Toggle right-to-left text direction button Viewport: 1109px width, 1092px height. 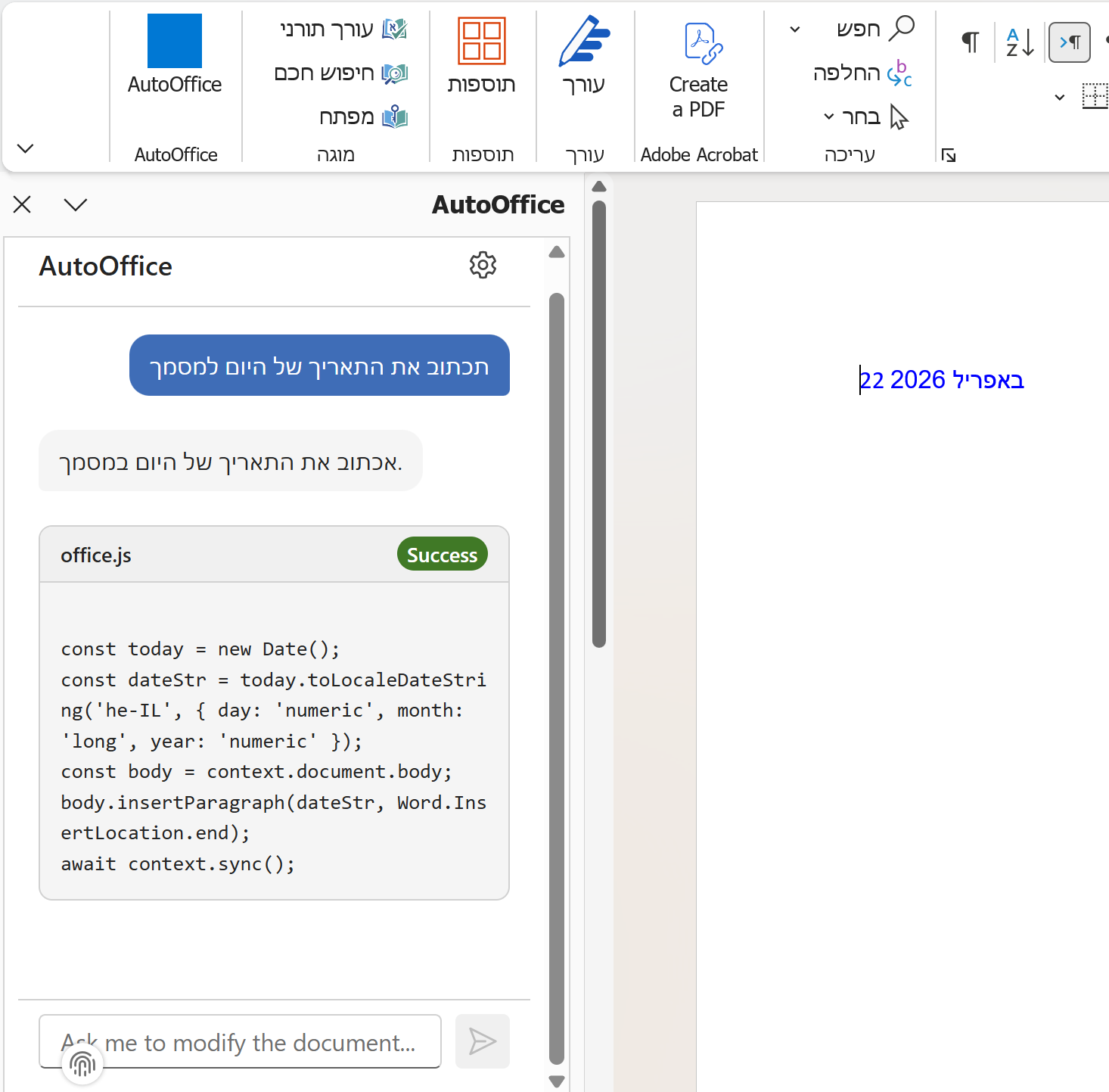coord(1069,42)
